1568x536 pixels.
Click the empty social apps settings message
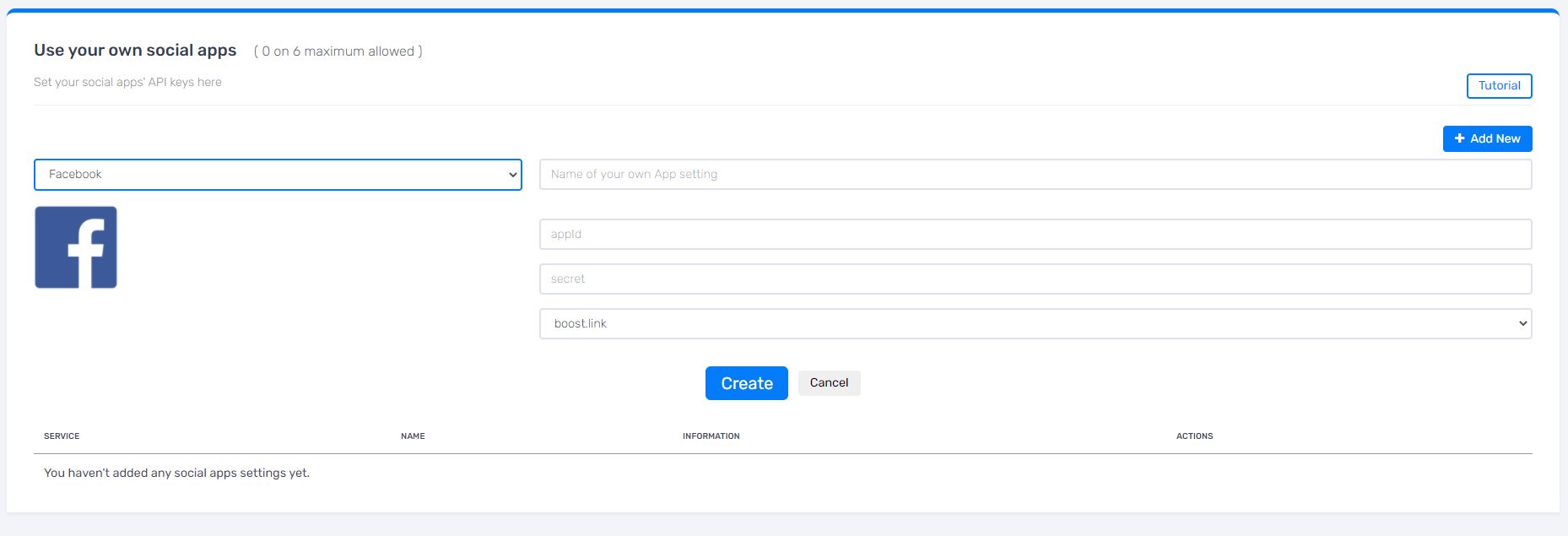click(x=176, y=474)
